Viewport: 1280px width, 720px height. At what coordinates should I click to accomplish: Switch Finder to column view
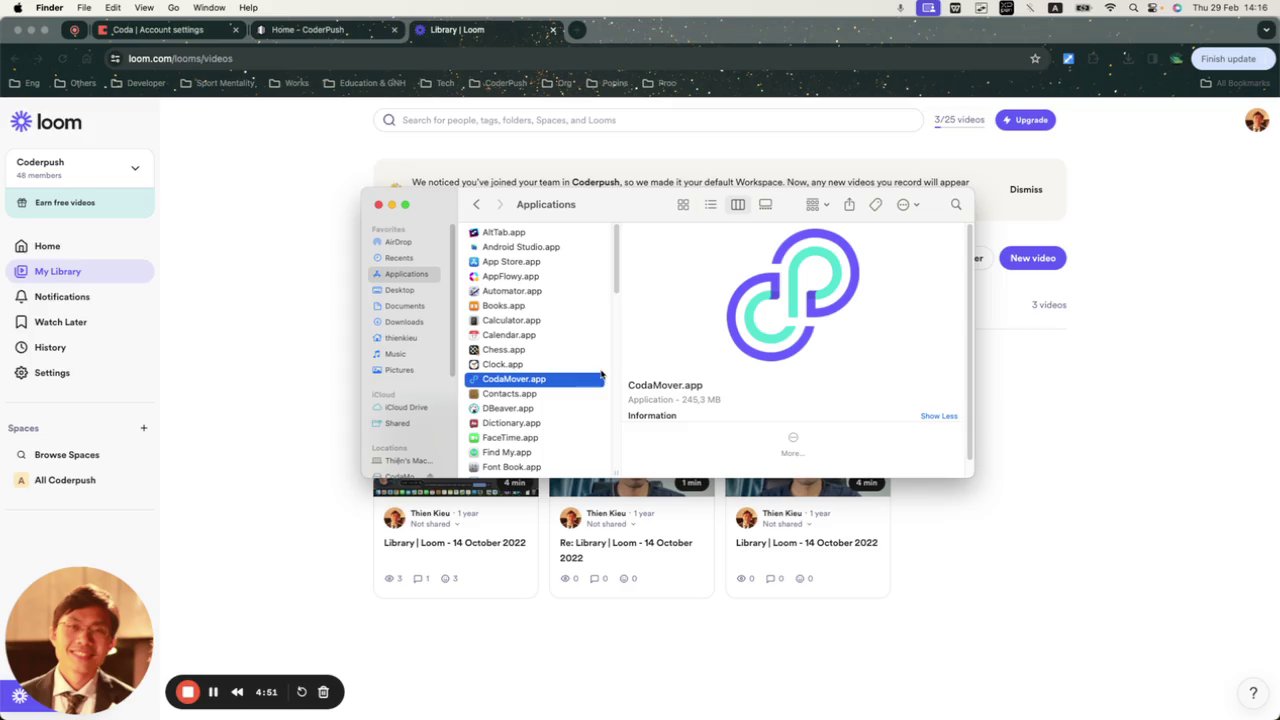[x=738, y=204]
